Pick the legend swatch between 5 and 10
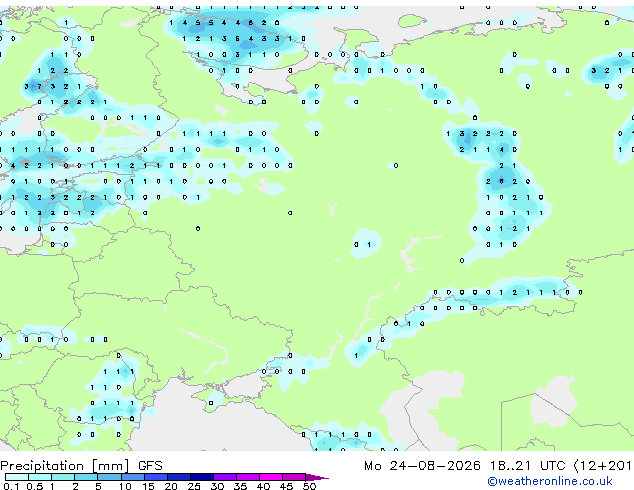This screenshot has width=634, height=490. pos(109,477)
